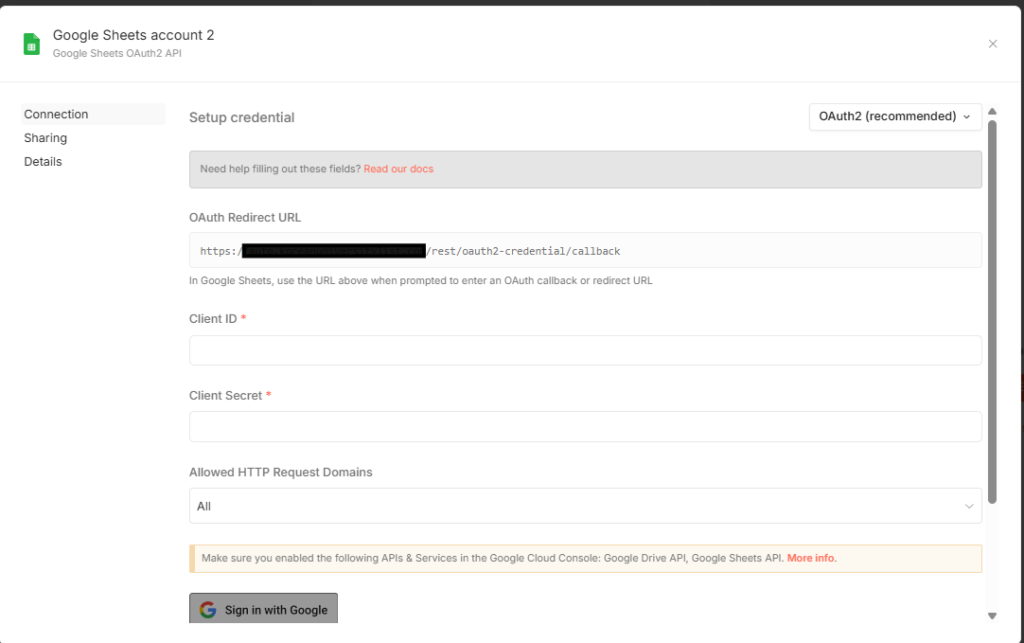
Task: Click the scrollbar down arrow
Action: 992,615
